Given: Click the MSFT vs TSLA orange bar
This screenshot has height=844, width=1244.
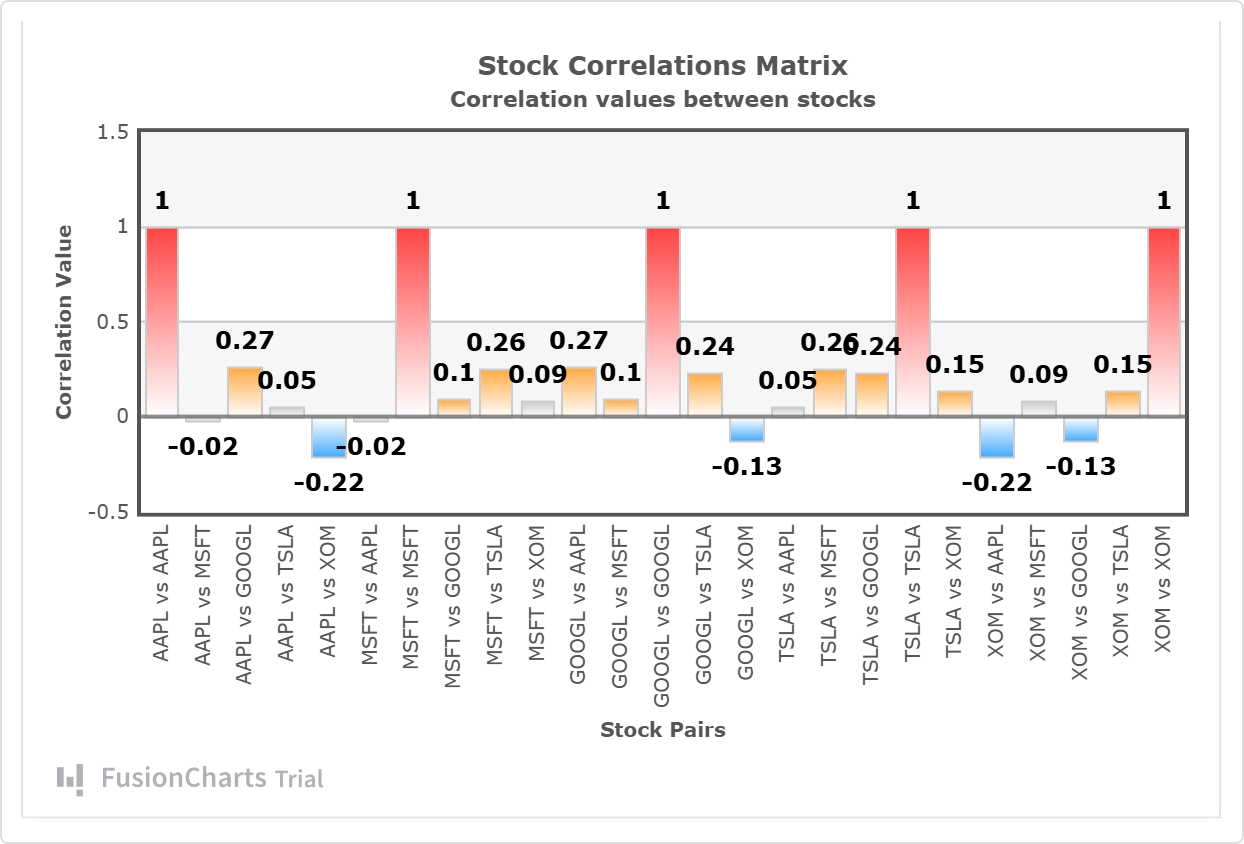Looking at the screenshot, I should [x=496, y=393].
